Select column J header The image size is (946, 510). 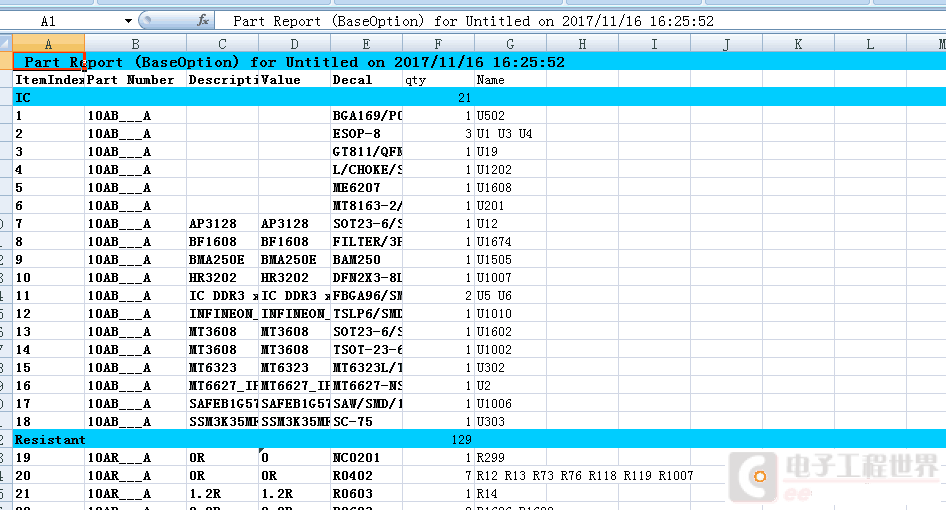point(726,44)
